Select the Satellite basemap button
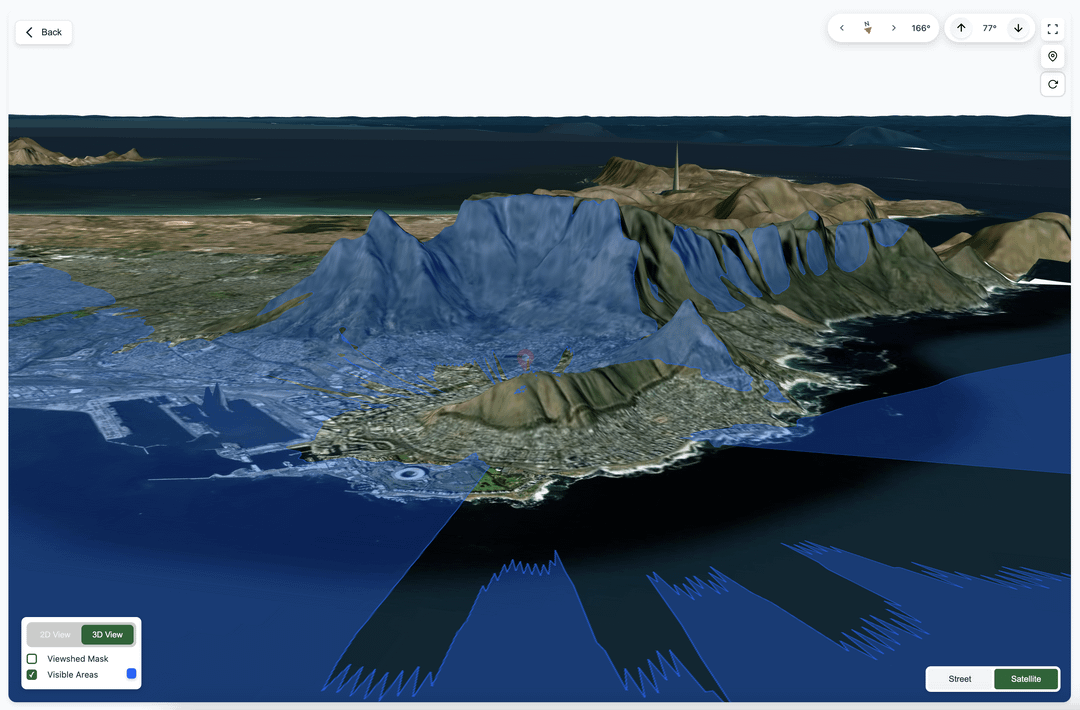Viewport: 1080px width, 710px height. point(1025,679)
